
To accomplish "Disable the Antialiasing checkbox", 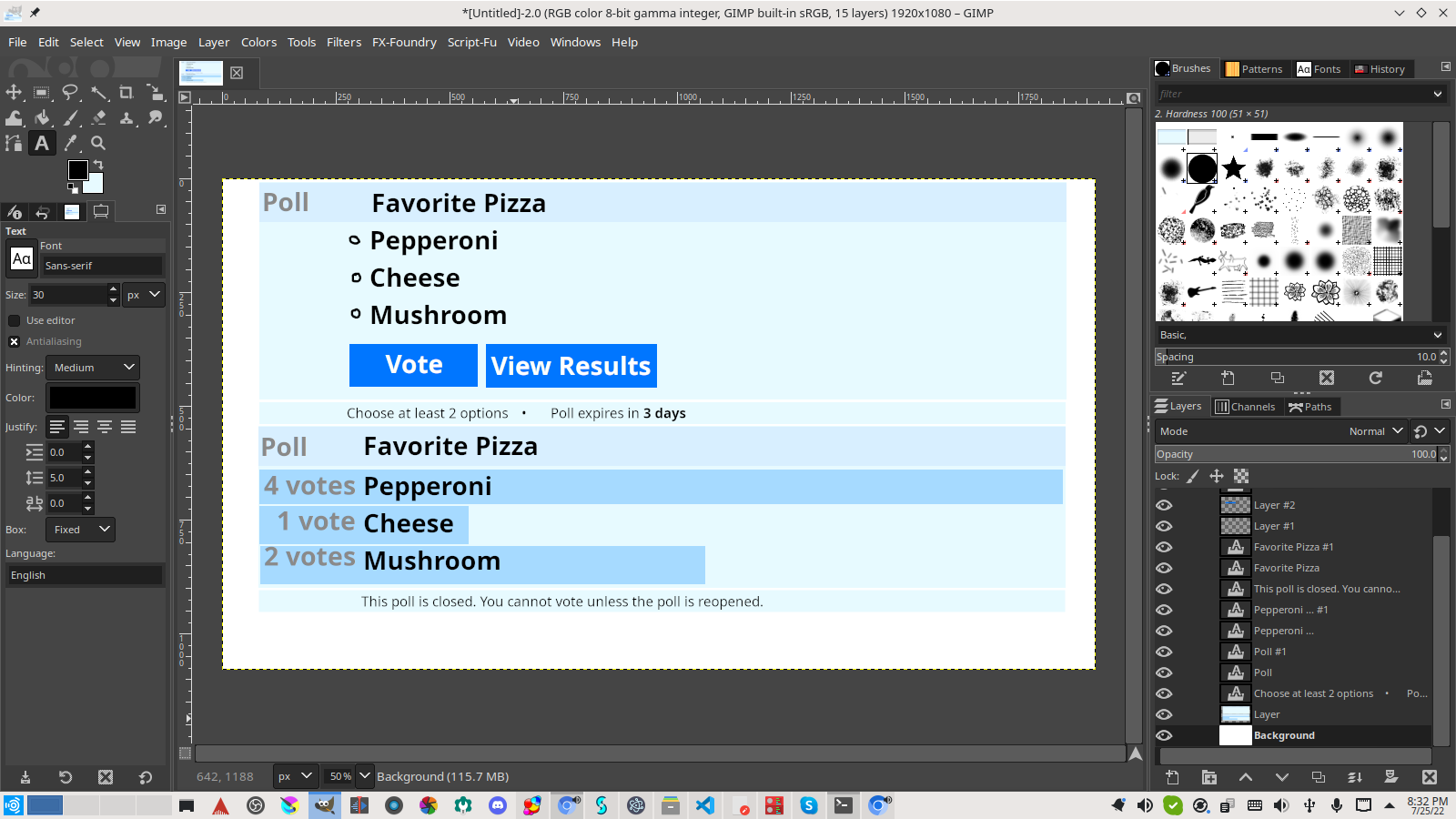I will 15,341.
